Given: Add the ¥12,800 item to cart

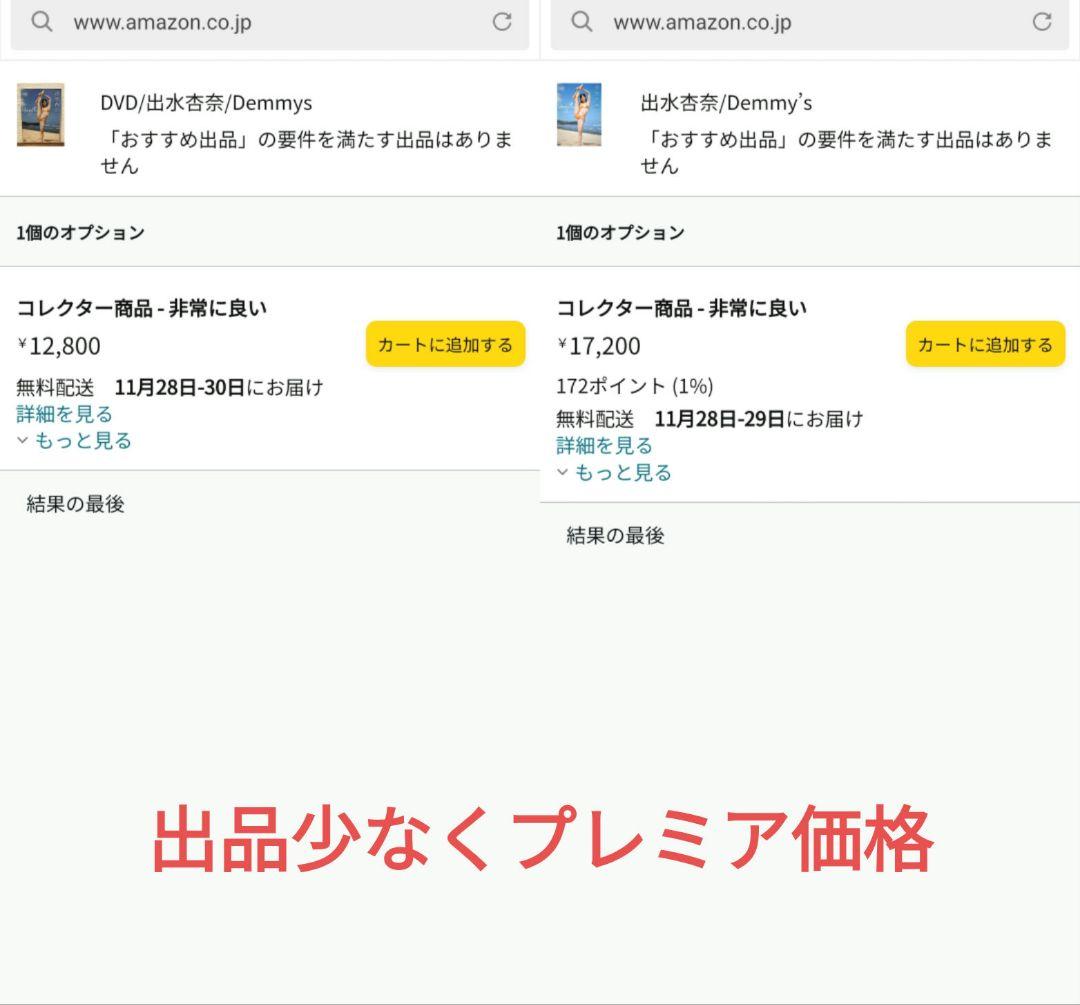Looking at the screenshot, I should click(446, 344).
